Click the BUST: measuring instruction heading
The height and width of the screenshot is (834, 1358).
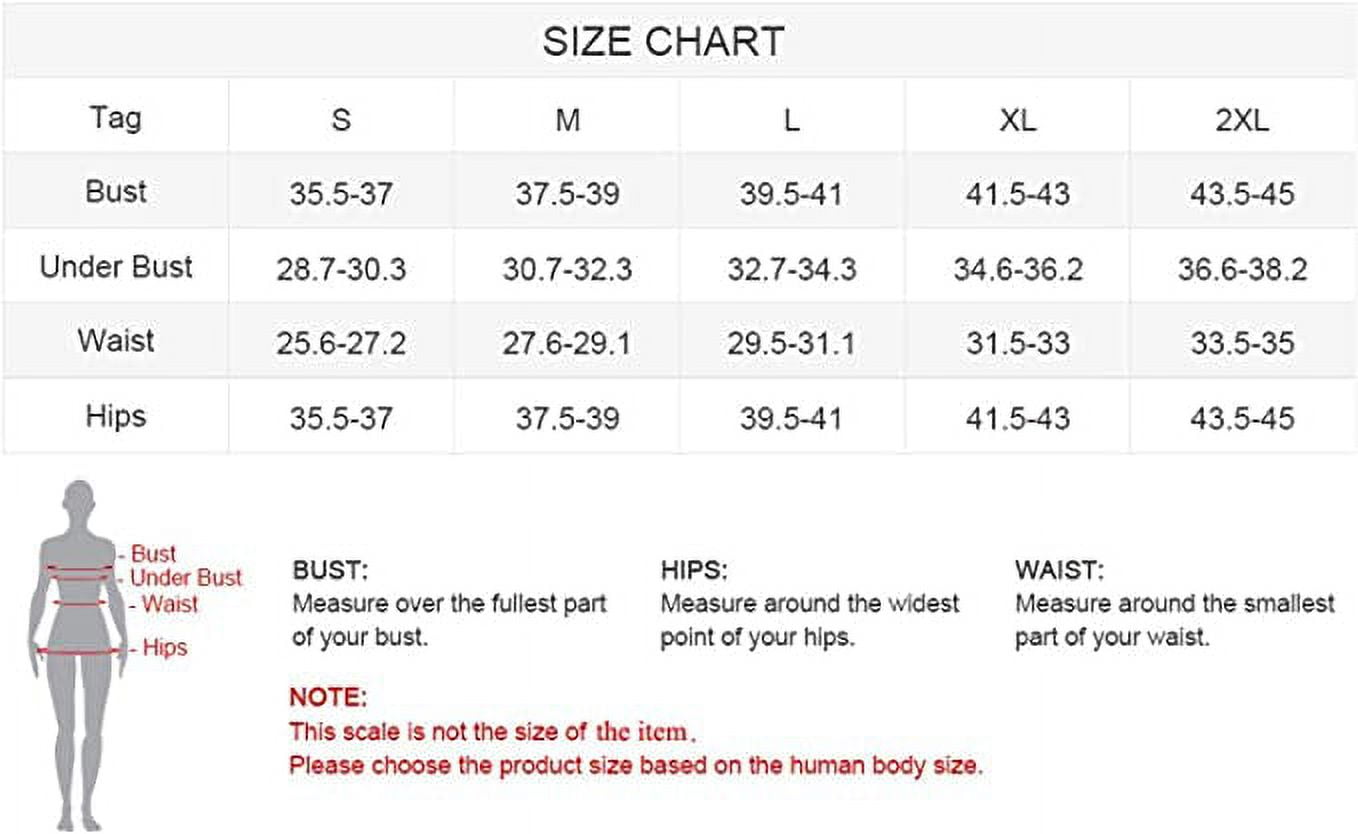point(330,571)
